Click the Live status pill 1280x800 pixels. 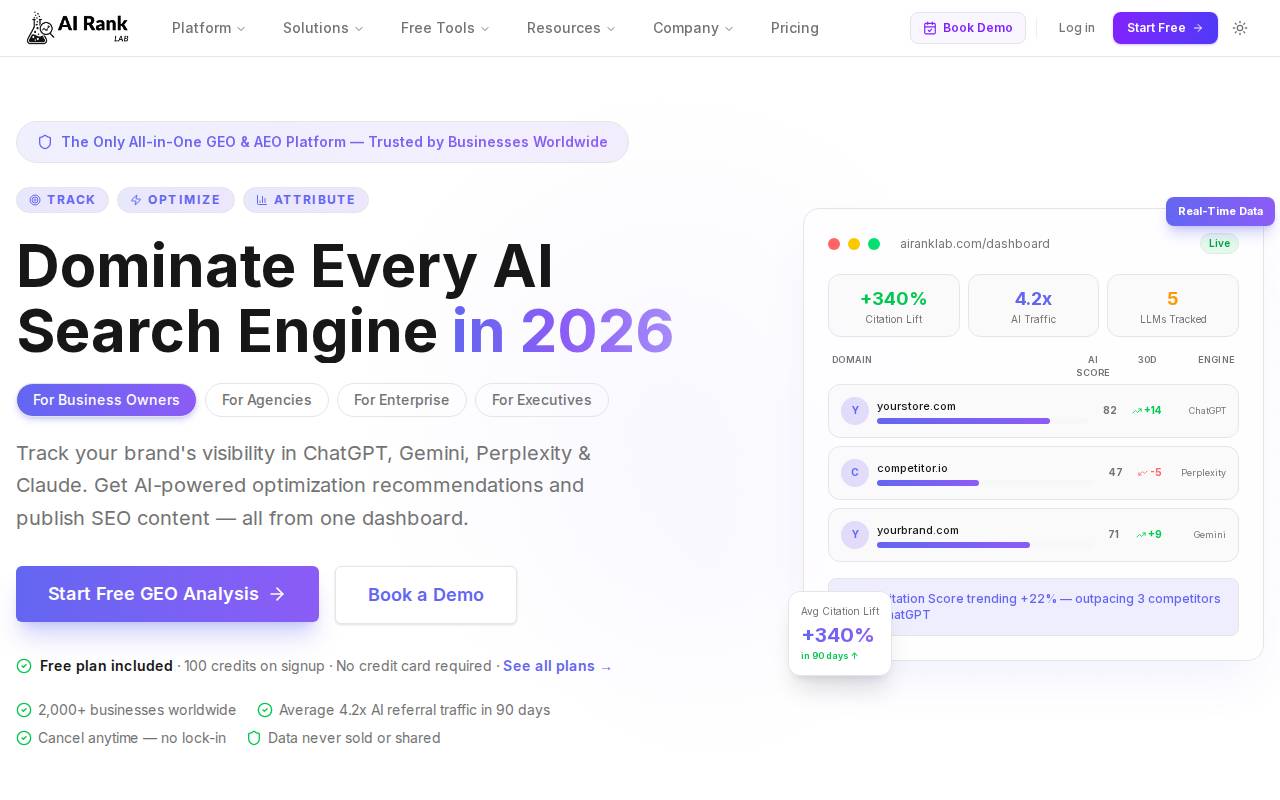1219,243
